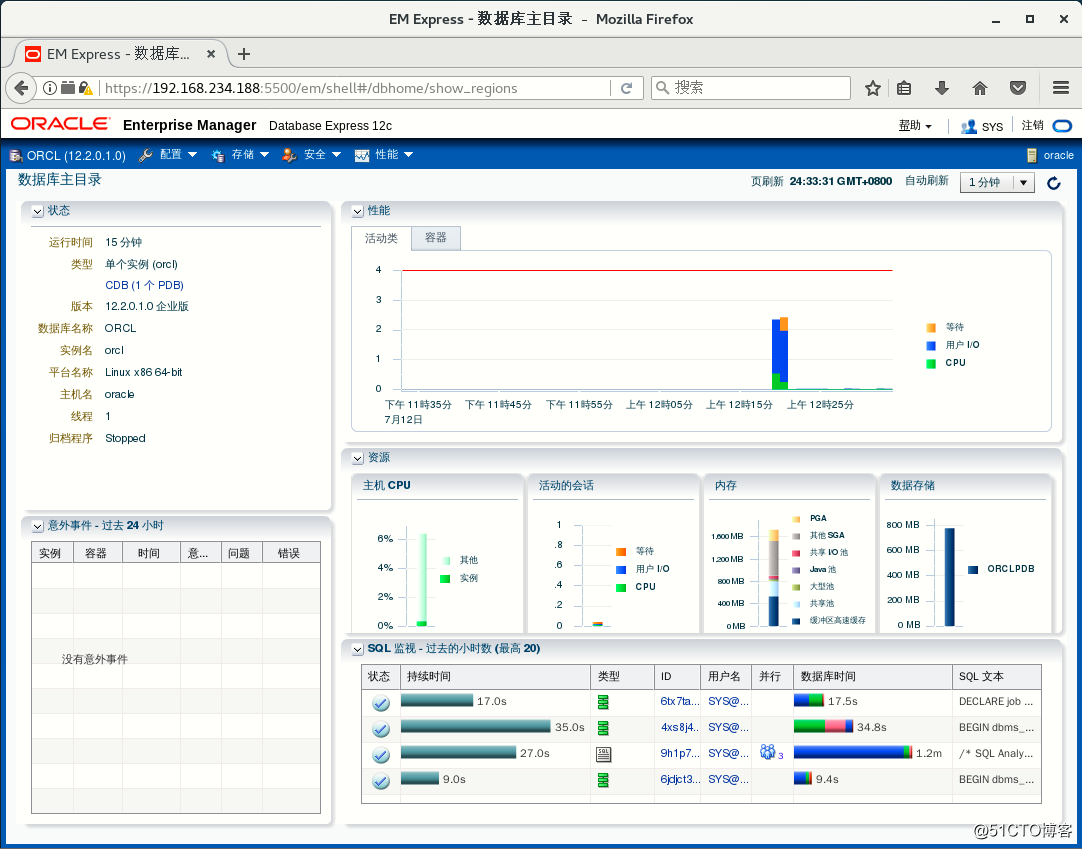Open the 1 分钟 auto-refresh dropdown
Image resolution: width=1082 pixels, height=849 pixels.
[997, 182]
